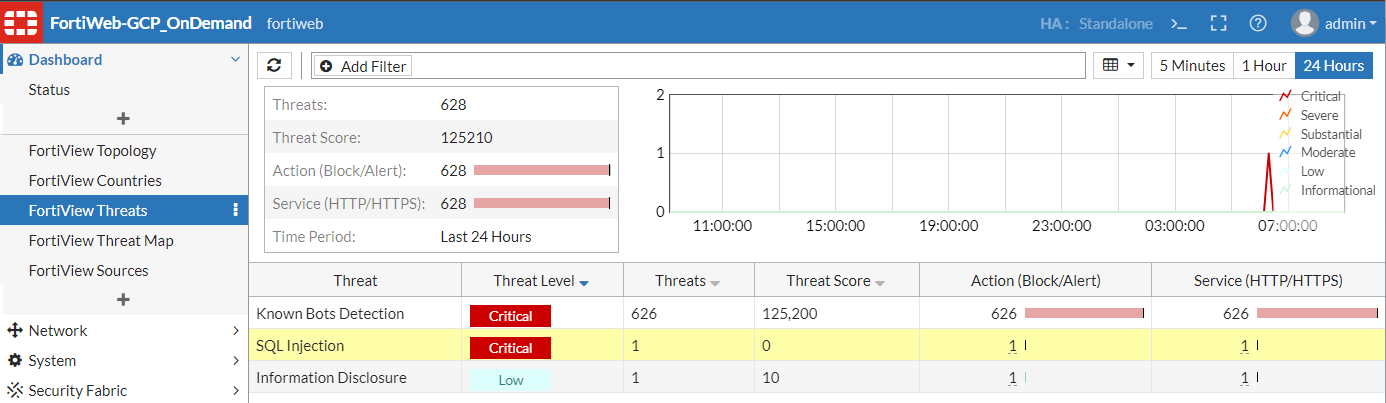1386x403 pixels.
Task: Click the summary Service (HTTP/HTTPS) bar
Action: 541,203
